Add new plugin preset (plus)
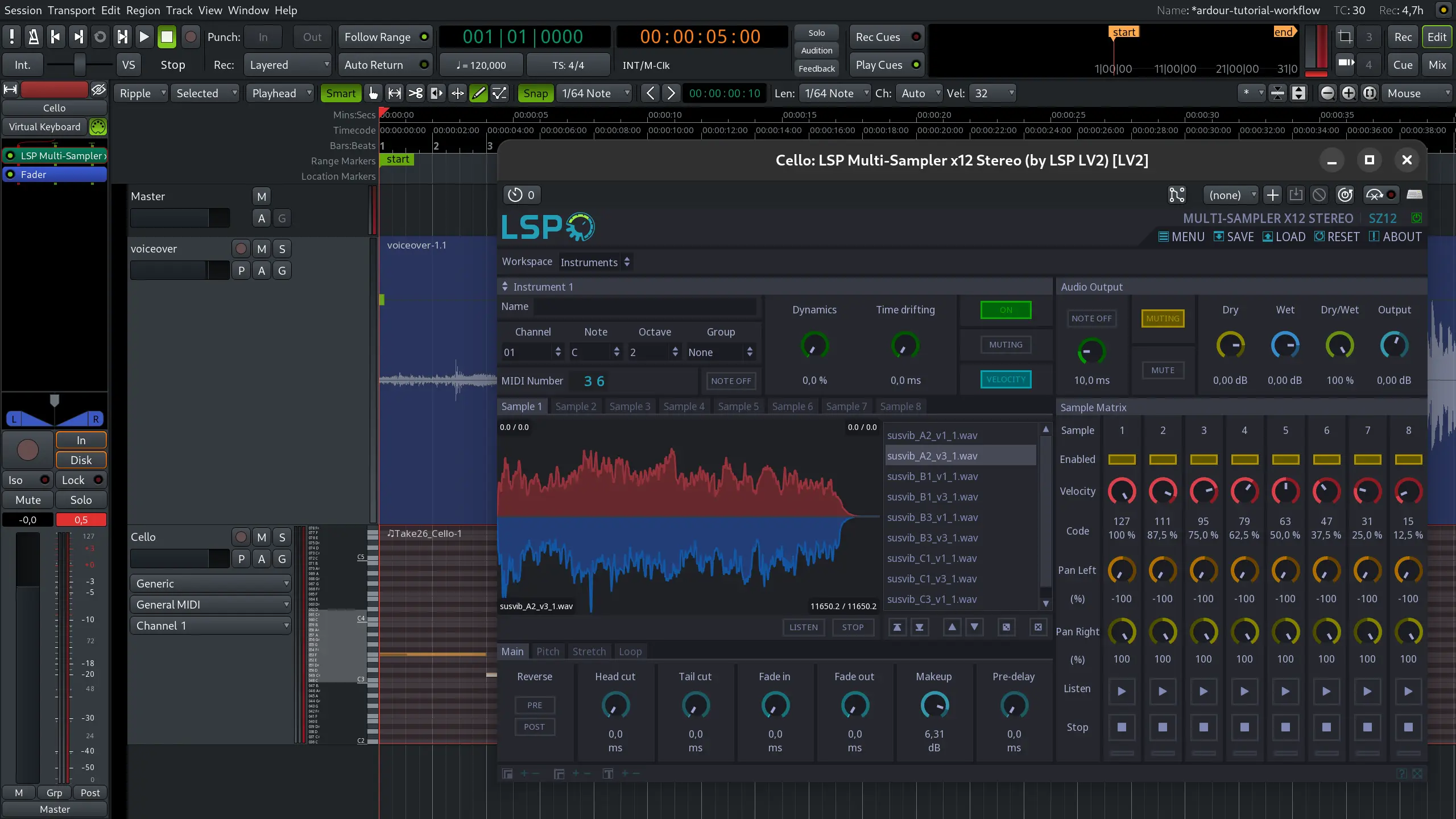 (x=1273, y=195)
